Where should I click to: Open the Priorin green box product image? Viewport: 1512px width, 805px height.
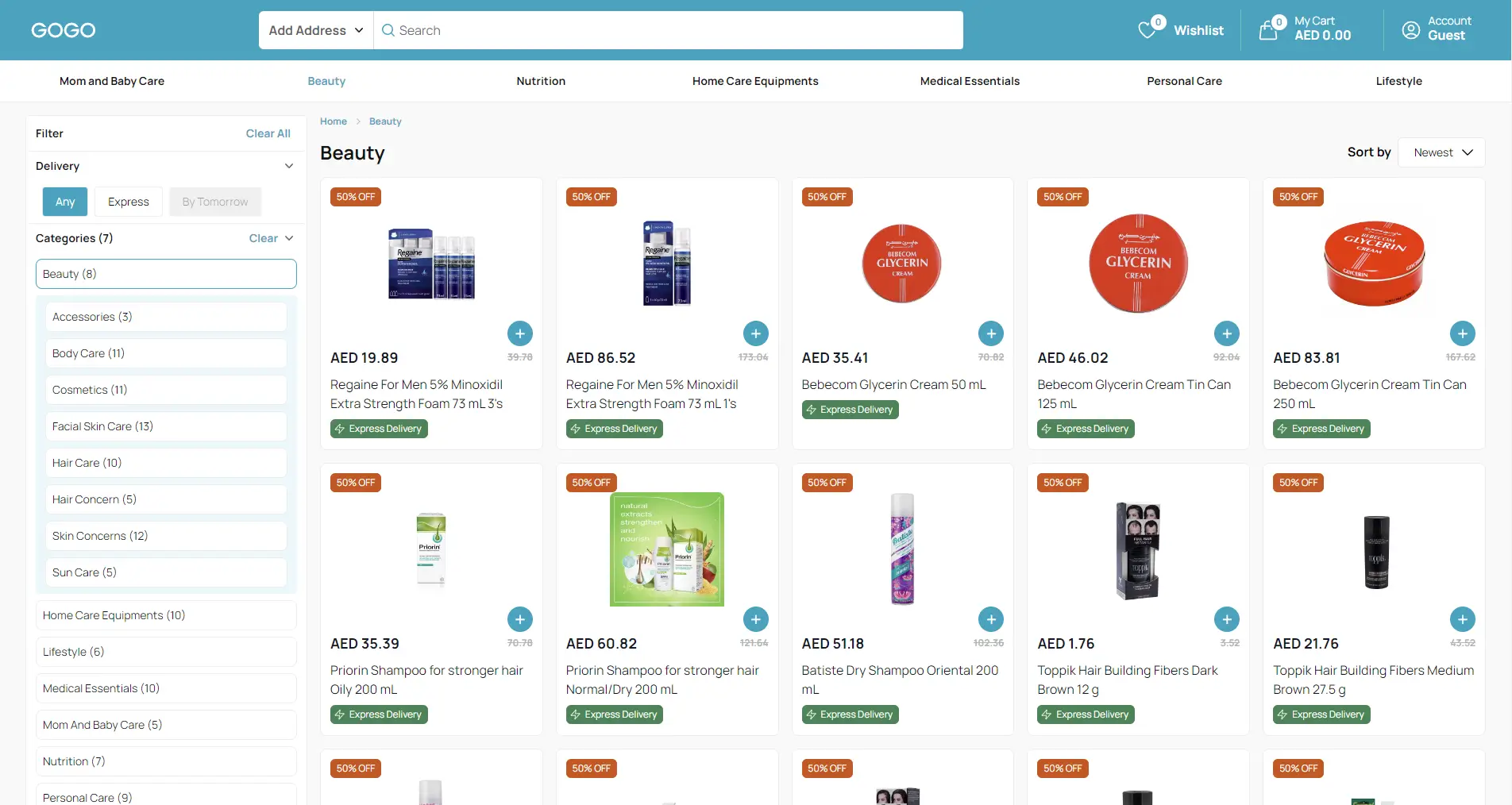pyautogui.click(x=667, y=549)
